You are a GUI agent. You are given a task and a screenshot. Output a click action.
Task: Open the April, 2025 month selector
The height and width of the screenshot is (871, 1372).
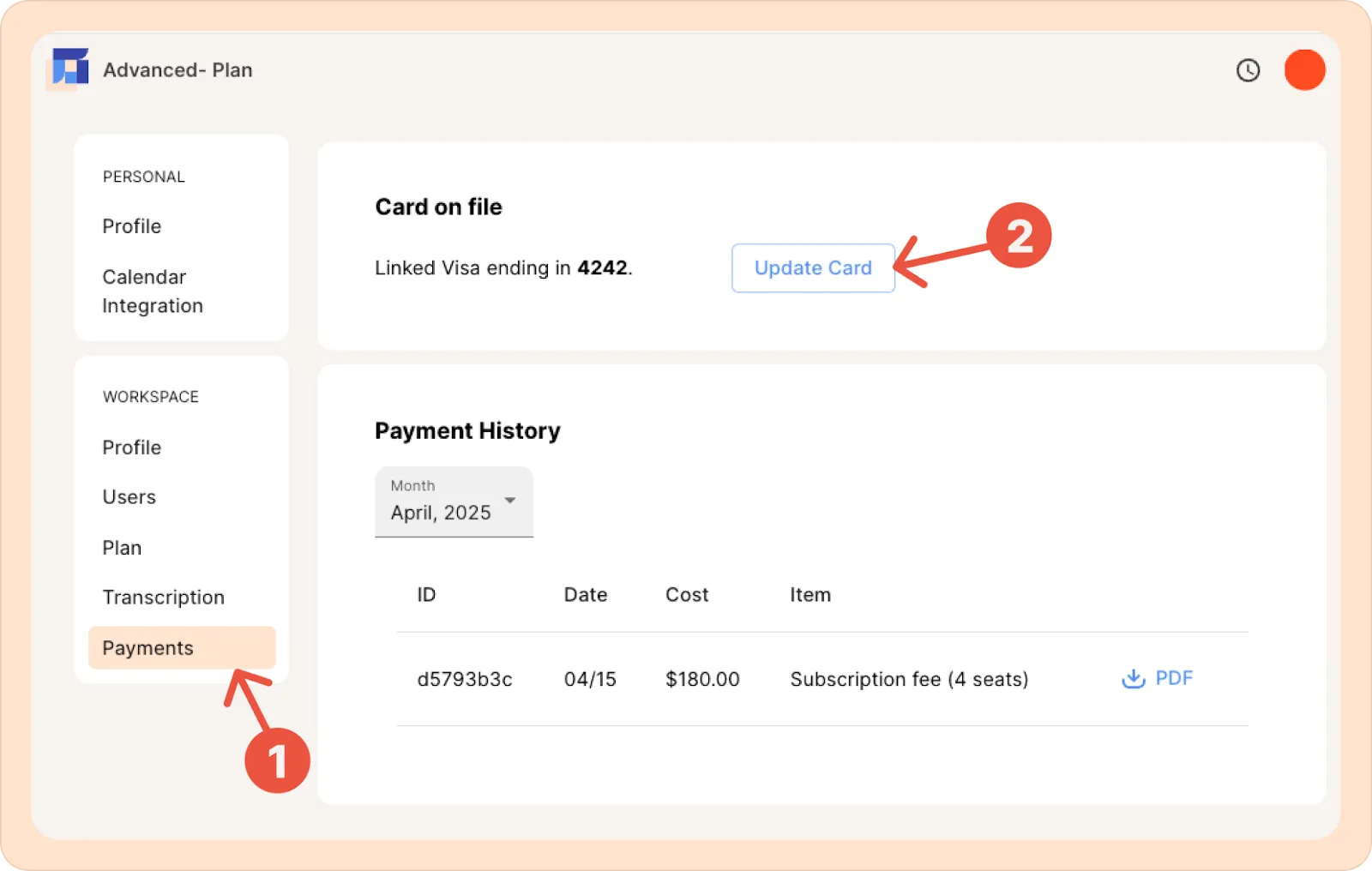454,502
